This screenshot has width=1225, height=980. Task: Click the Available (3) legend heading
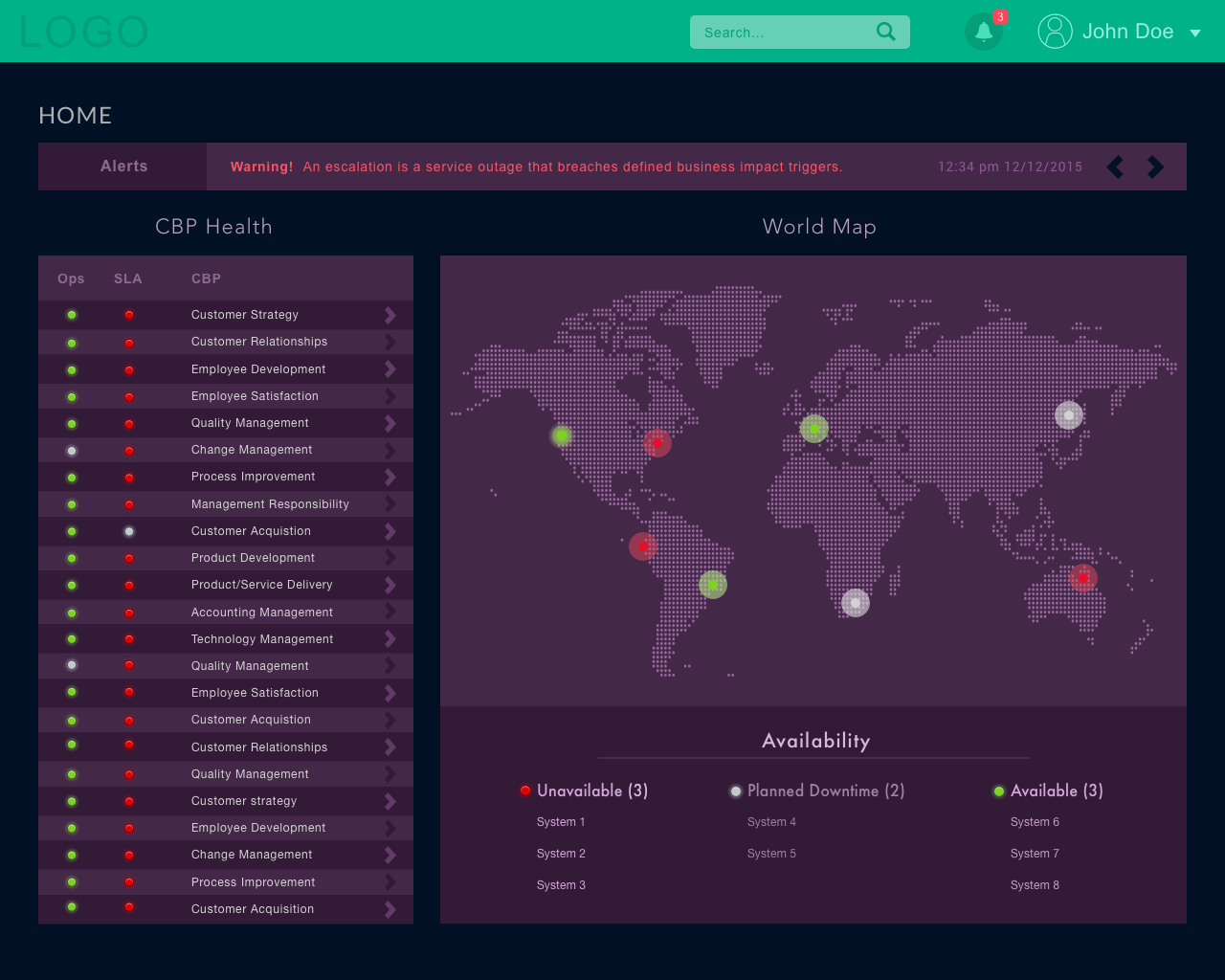pyautogui.click(x=1057, y=791)
